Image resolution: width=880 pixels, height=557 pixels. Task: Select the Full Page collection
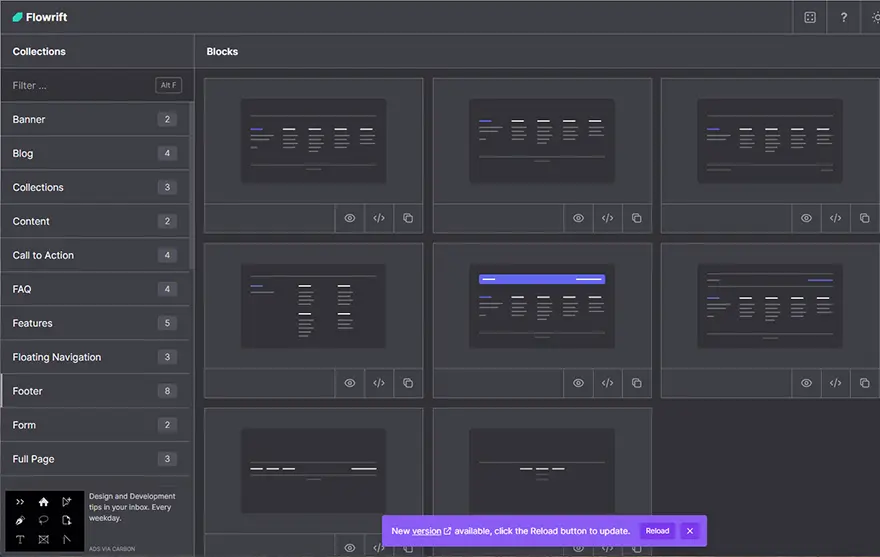point(95,459)
